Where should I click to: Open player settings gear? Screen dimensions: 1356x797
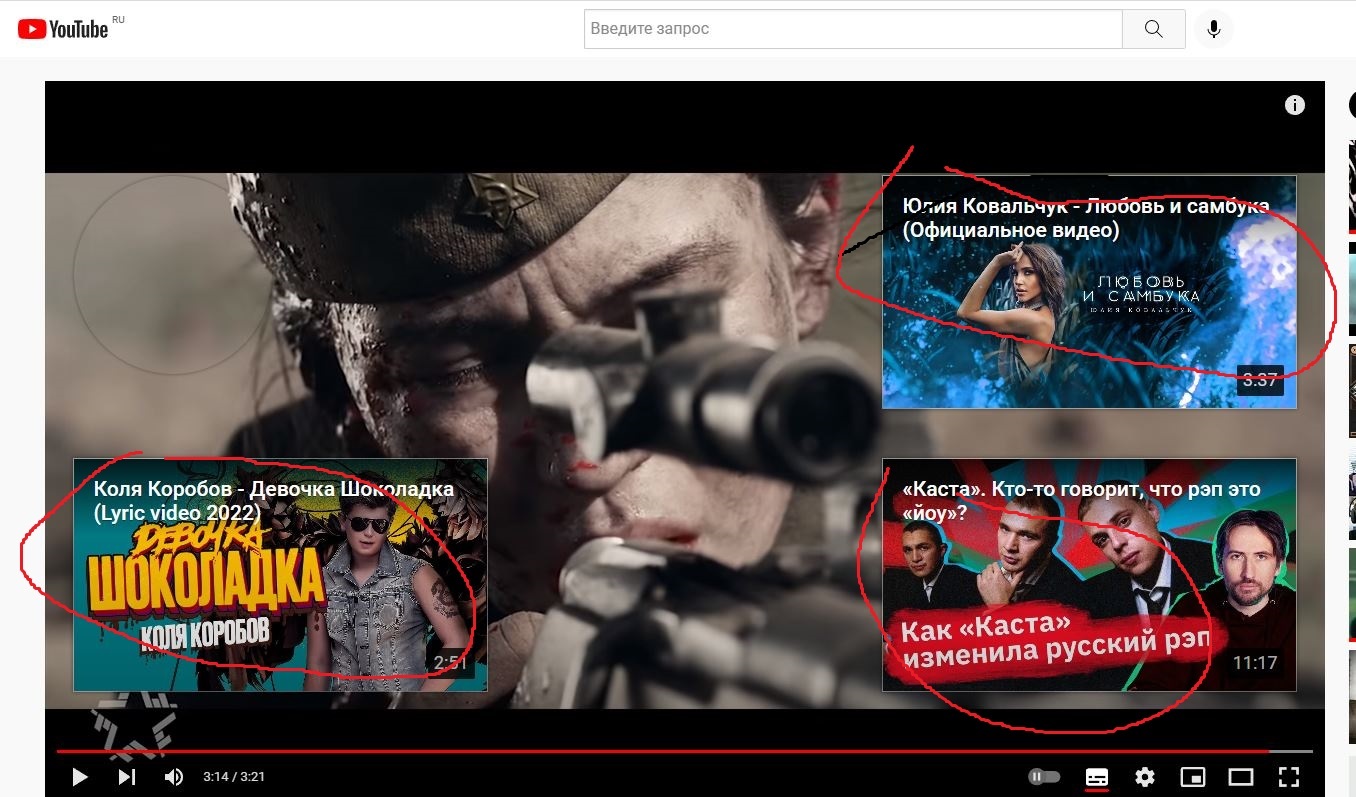1145,777
